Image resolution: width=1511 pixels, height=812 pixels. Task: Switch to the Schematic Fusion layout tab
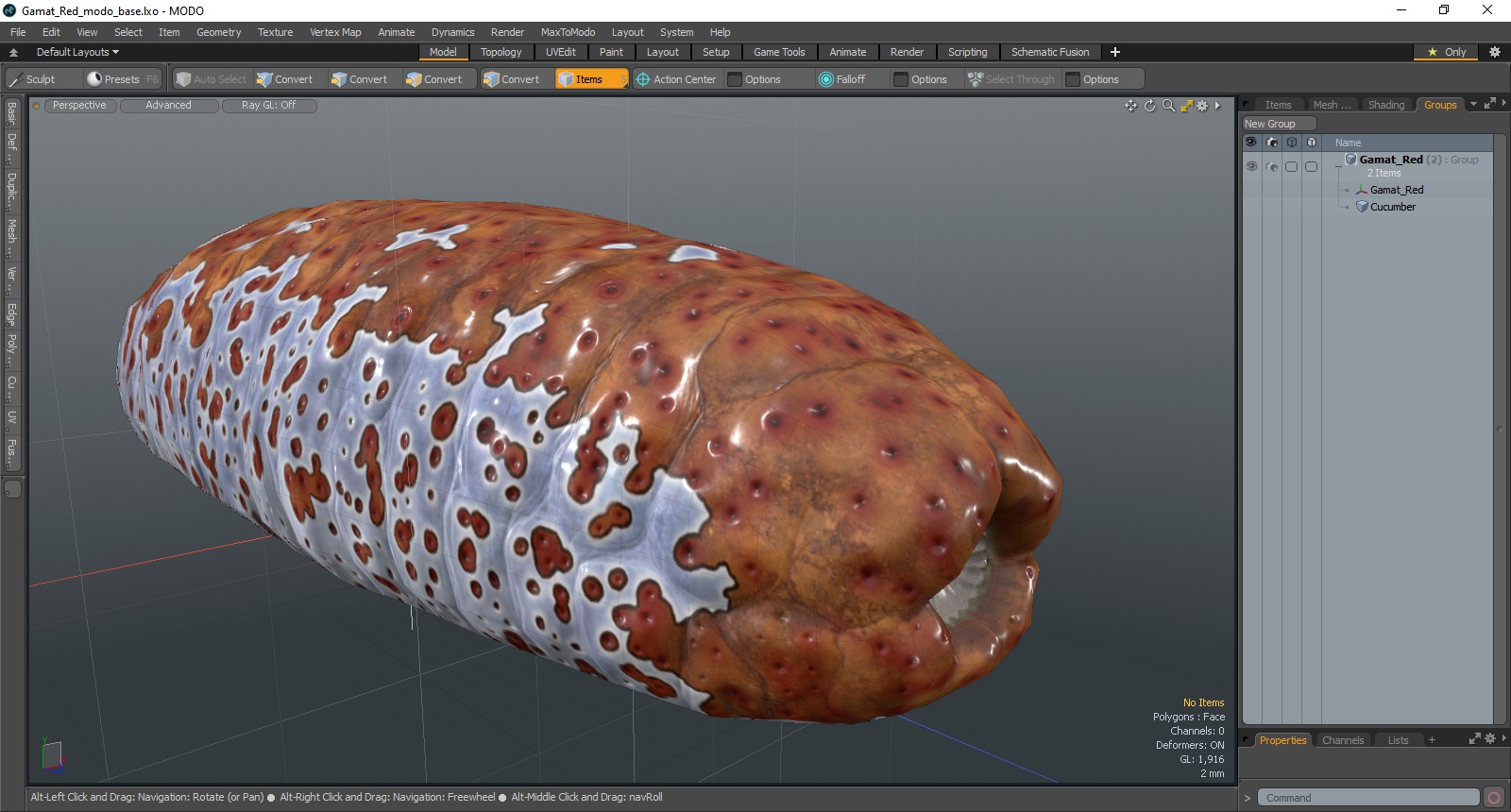(x=1049, y=52)
